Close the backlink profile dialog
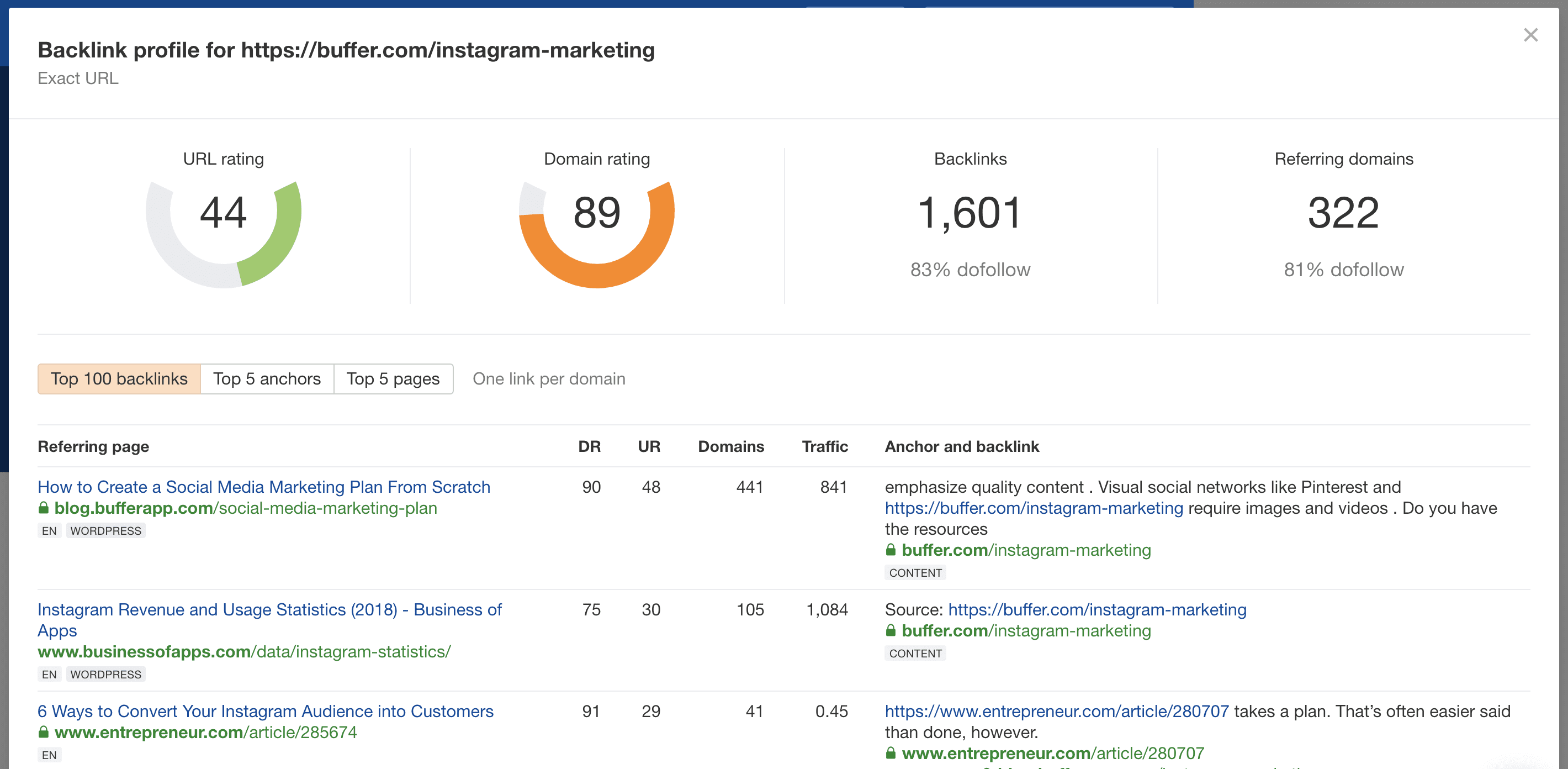Image resolution: width=1568 pixels, height=769 pixels. coord(1530,35)
